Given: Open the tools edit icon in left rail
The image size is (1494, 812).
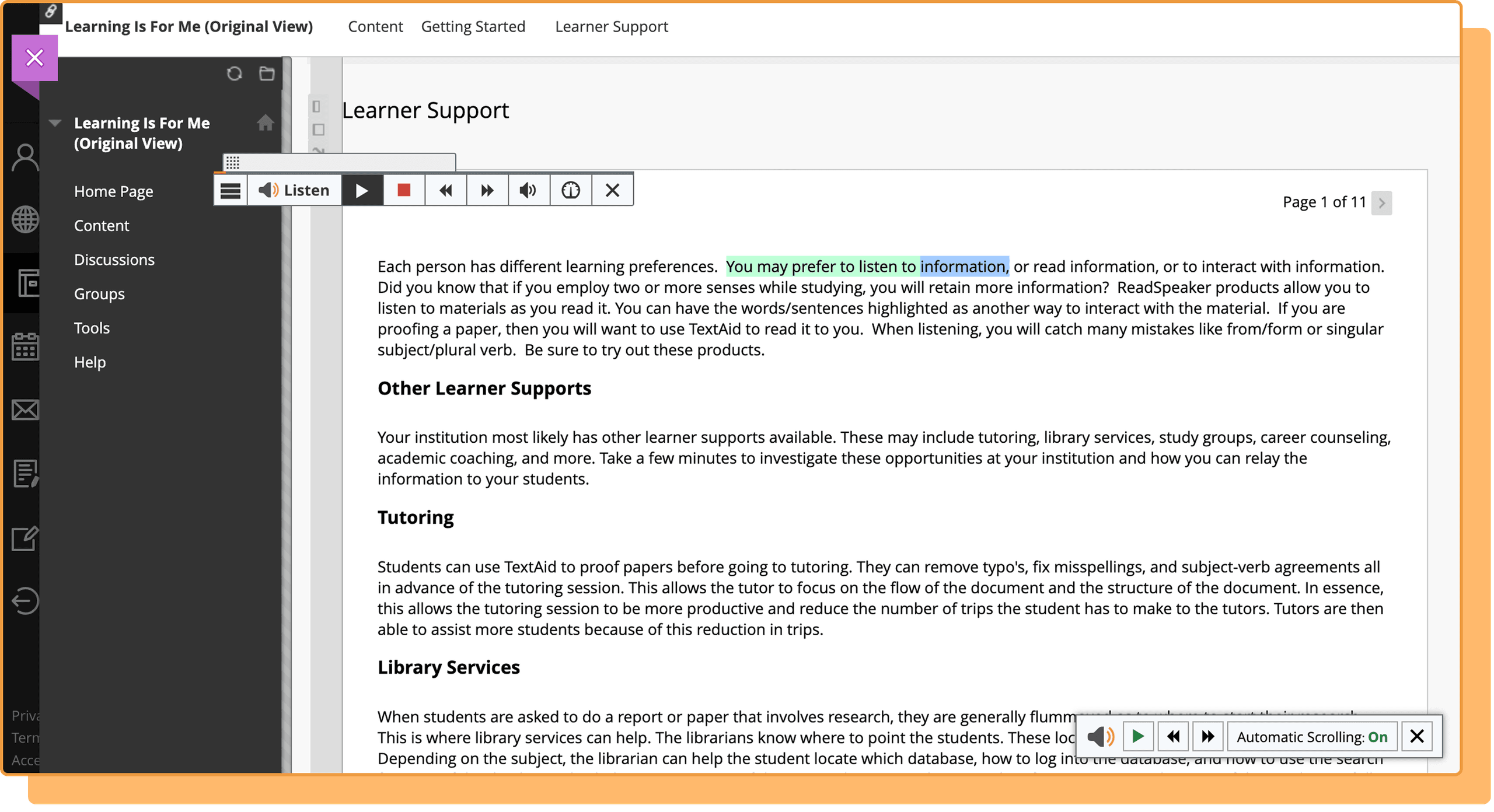Looking at the screenshot, I should pyautogui.click(x=25, y=538).
